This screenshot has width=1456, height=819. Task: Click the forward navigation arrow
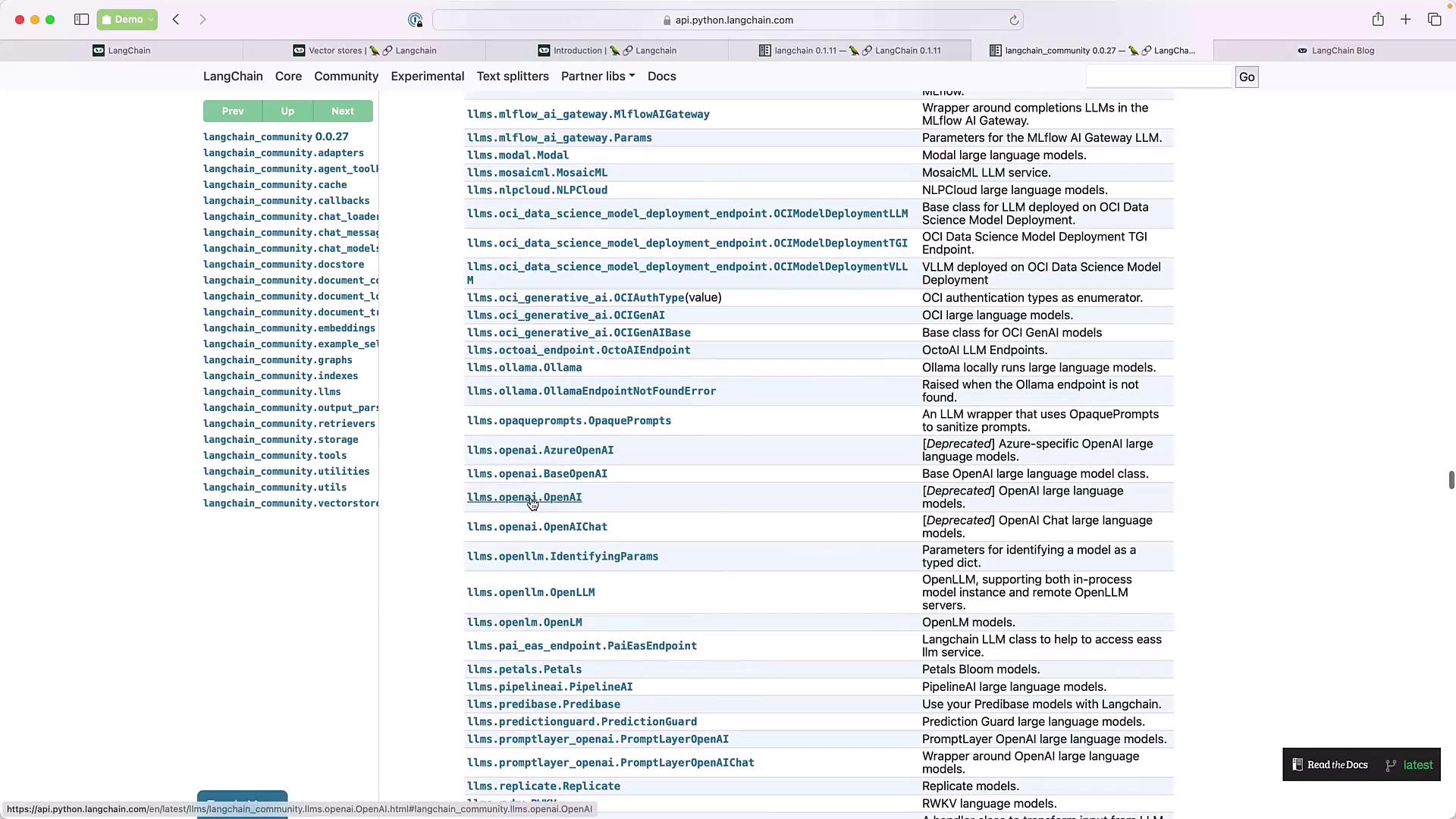point(202,20)
